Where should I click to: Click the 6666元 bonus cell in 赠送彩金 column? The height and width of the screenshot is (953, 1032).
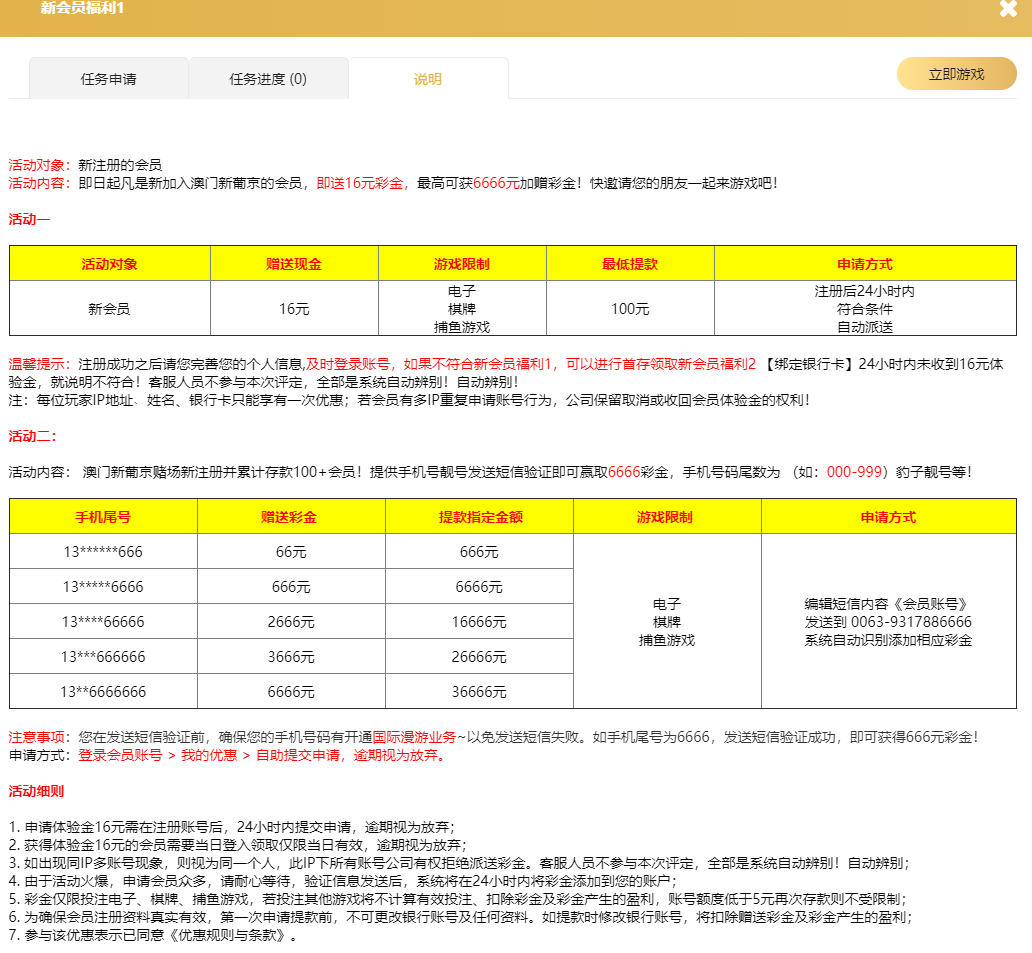[x=291, y=691]
